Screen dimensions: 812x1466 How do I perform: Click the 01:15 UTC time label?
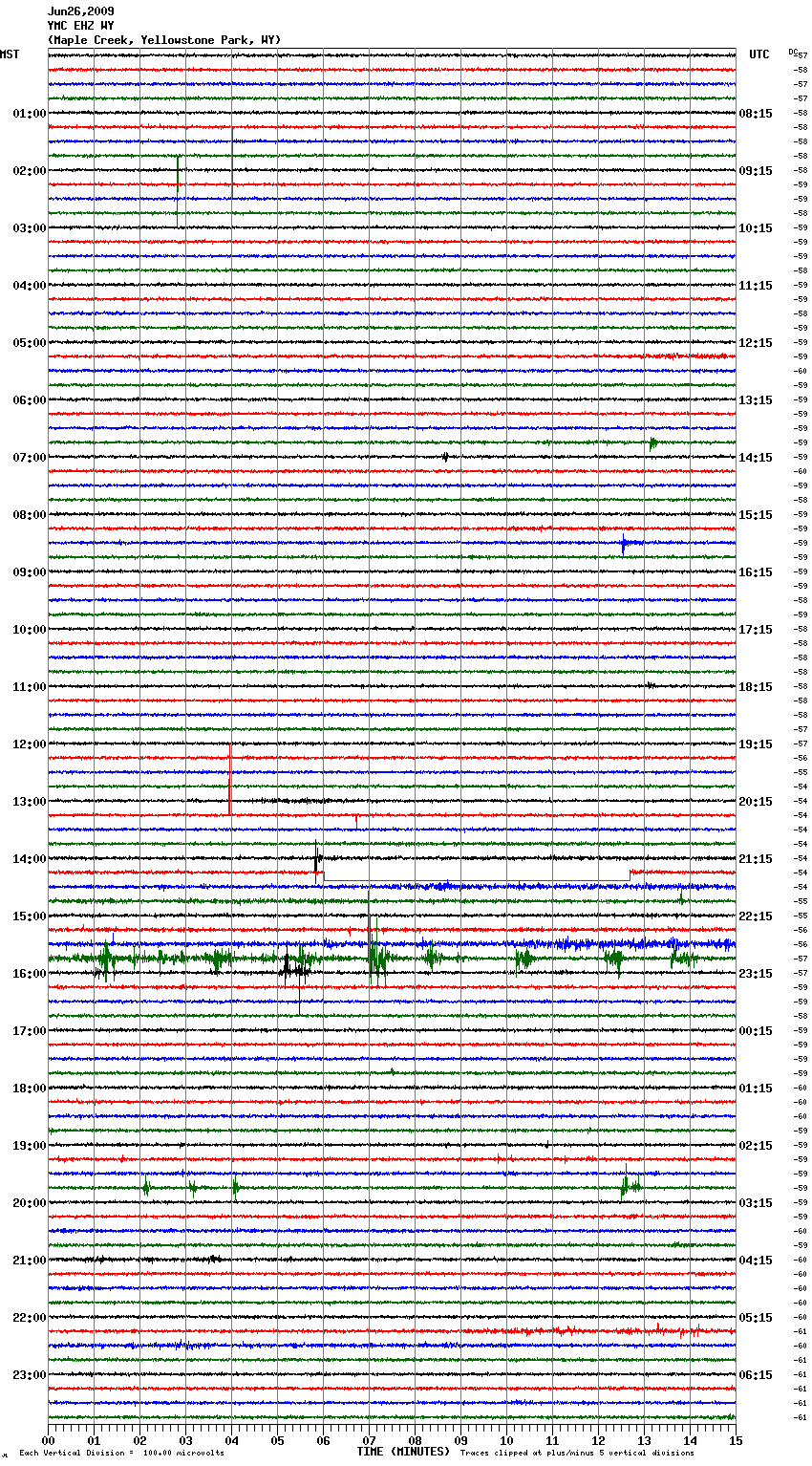click(x=756, y=1089)
